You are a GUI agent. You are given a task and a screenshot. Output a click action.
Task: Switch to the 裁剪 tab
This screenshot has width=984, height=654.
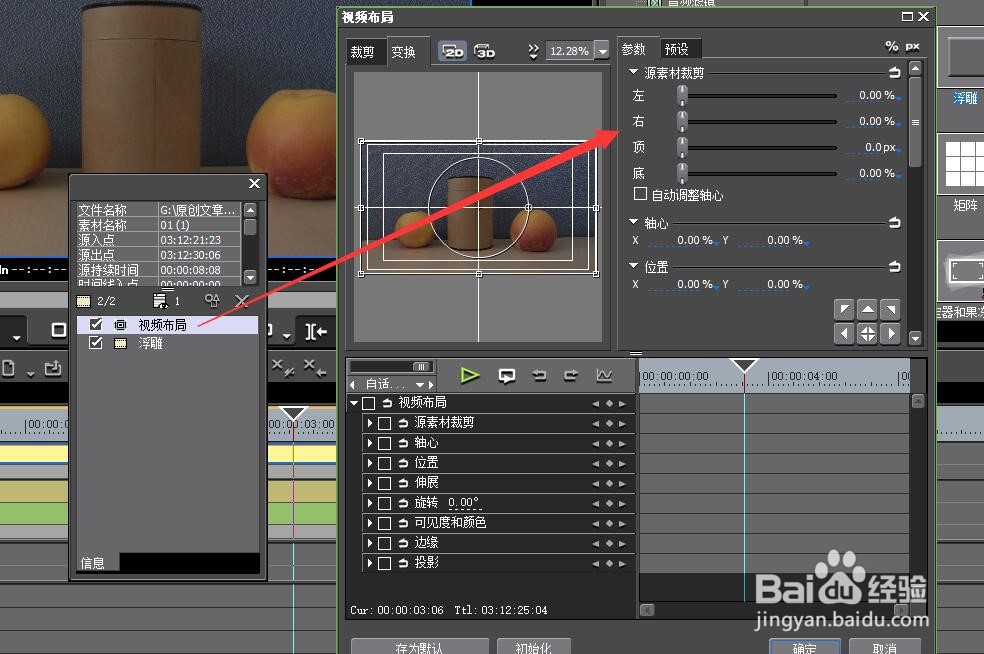tap(362, 52)
